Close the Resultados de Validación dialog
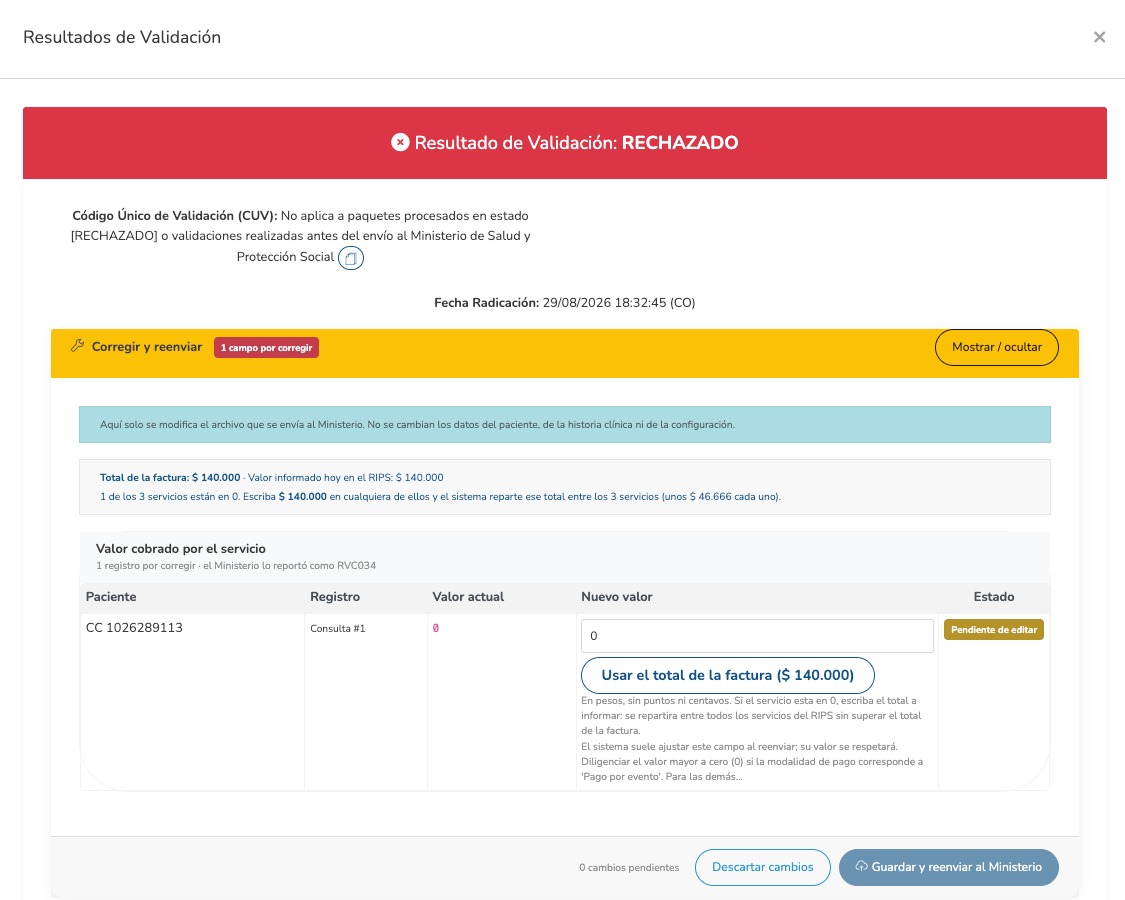 click(1099, 37)
